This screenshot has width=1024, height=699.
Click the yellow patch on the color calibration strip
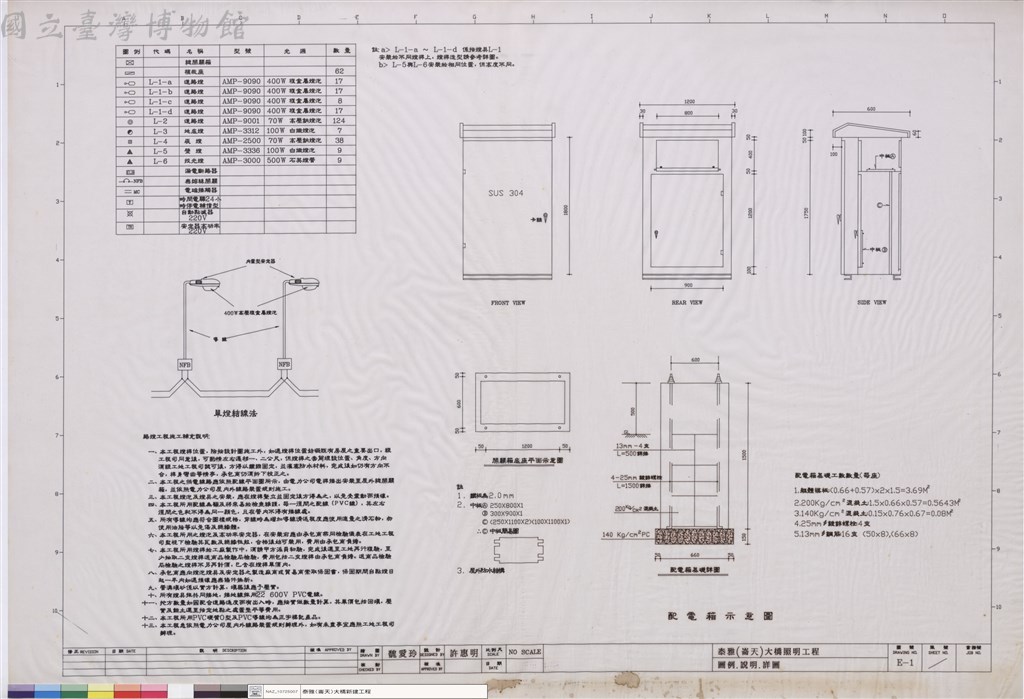101,691
